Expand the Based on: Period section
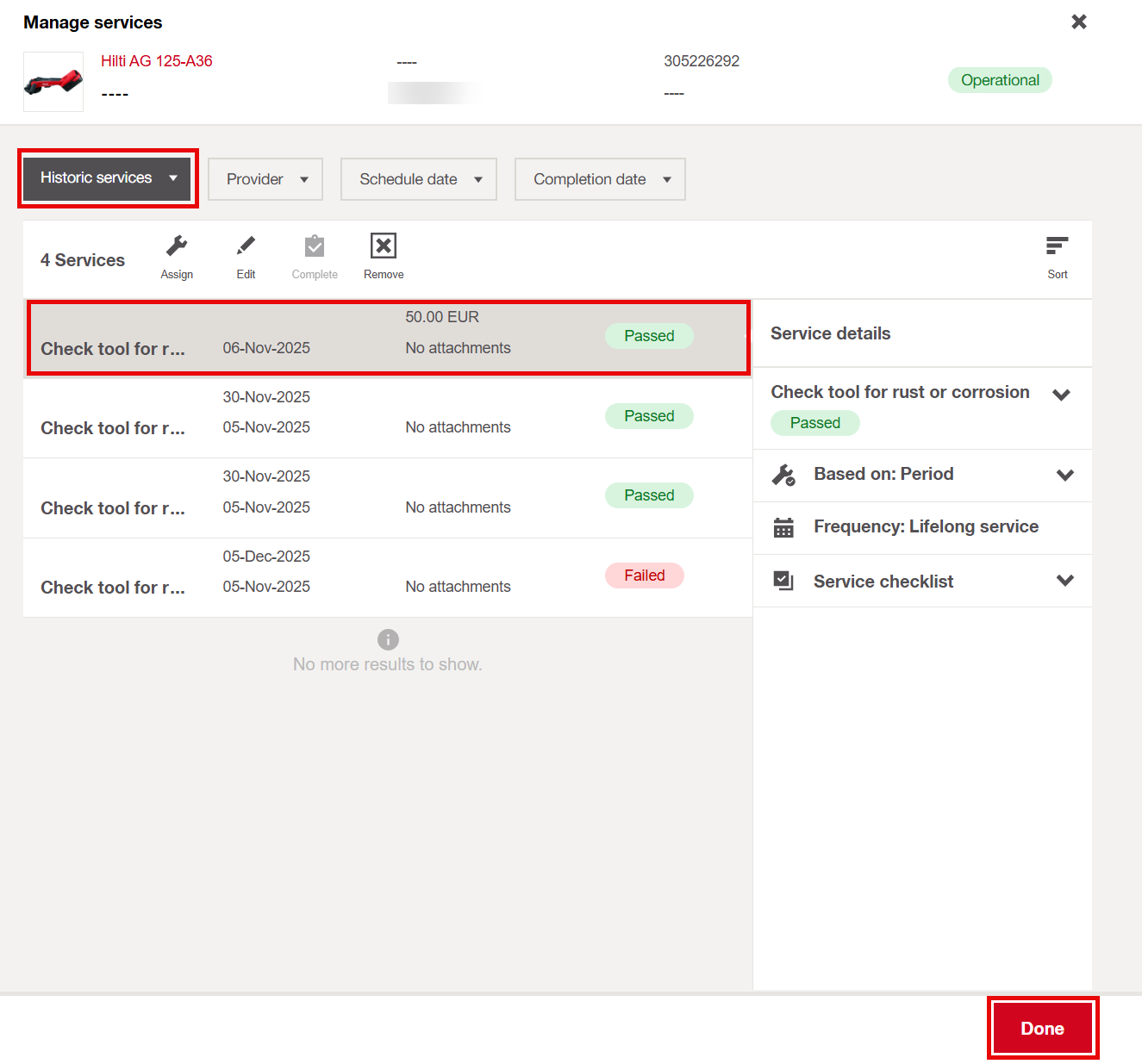The image size is (1142, 1064). click(x=1065, y=475)
